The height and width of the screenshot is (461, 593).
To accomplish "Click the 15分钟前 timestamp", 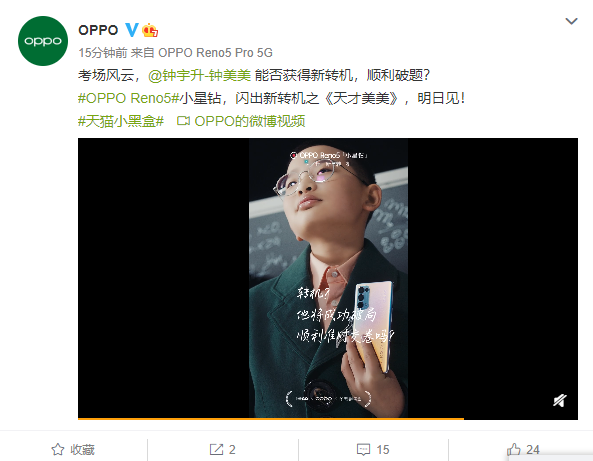I will tap(103, 53).
